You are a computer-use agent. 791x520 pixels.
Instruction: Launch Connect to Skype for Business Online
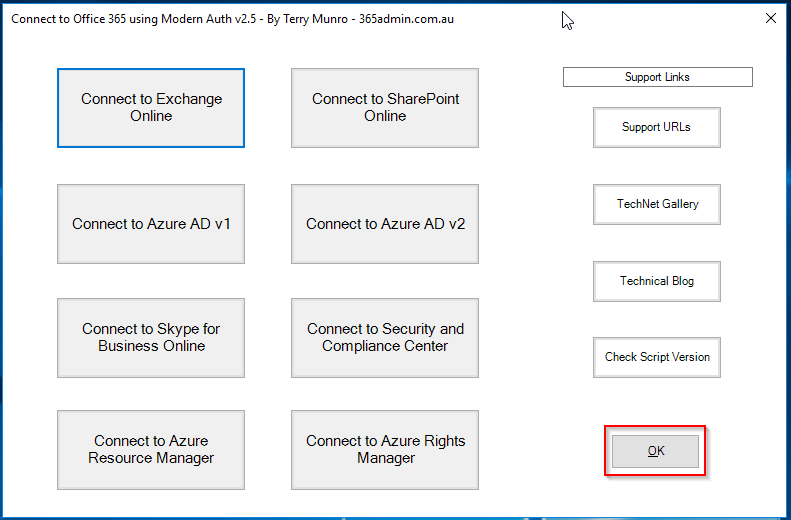pos(151,338)
